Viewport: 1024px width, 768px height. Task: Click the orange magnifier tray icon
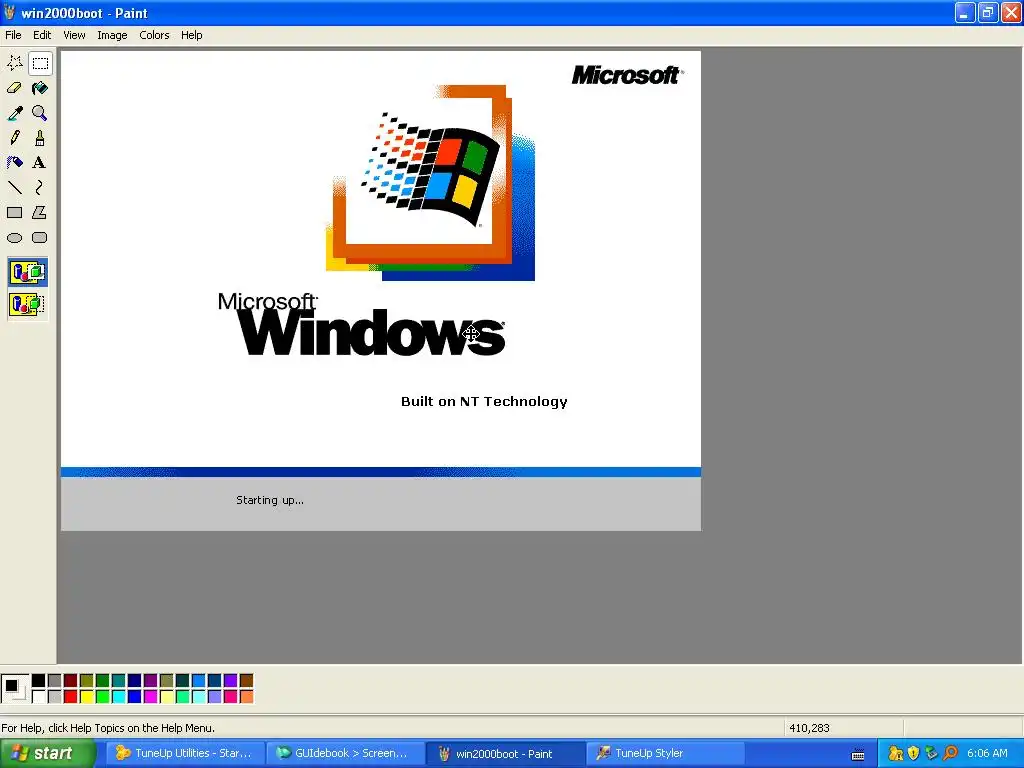click(x=950, y=754)
